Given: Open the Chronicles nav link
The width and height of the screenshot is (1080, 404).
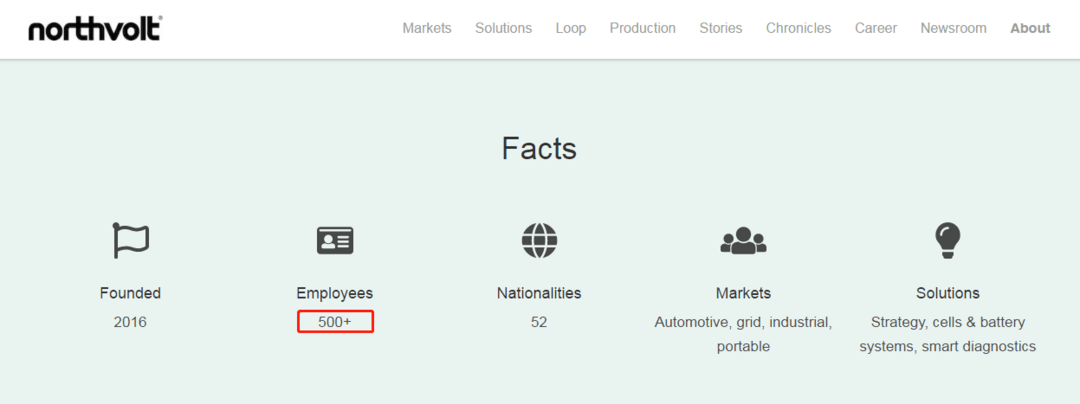Looking at the screenshot, I should [x=798, y=28].
